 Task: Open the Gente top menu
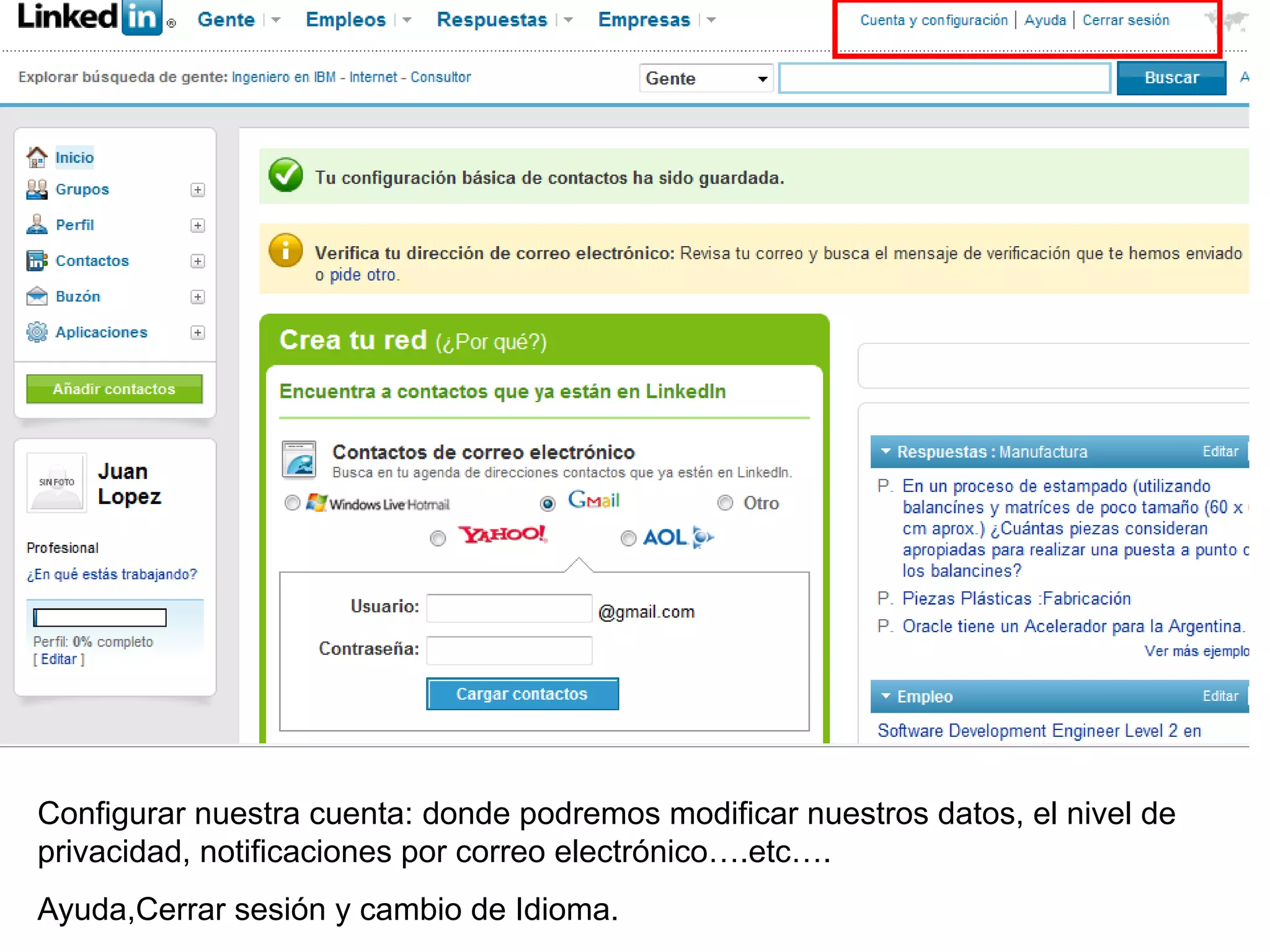(226, 20)
